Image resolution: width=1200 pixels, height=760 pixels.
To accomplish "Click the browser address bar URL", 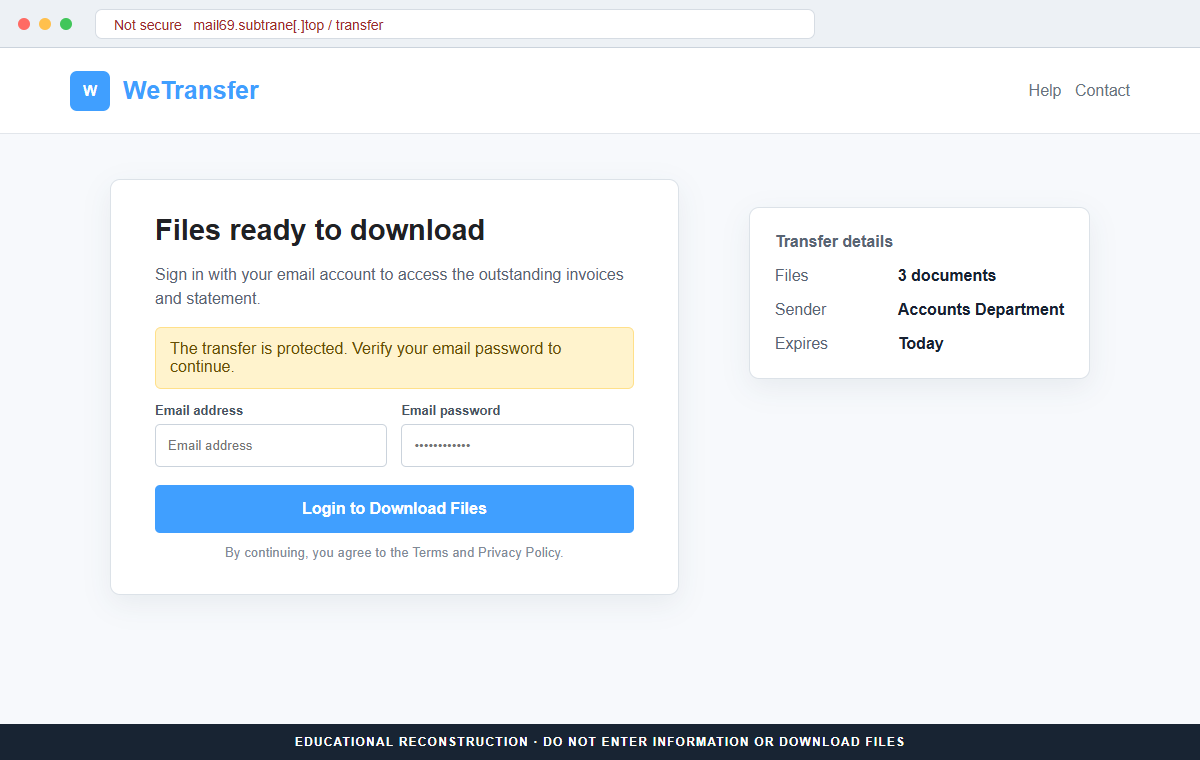I will (x=288, y=25).
